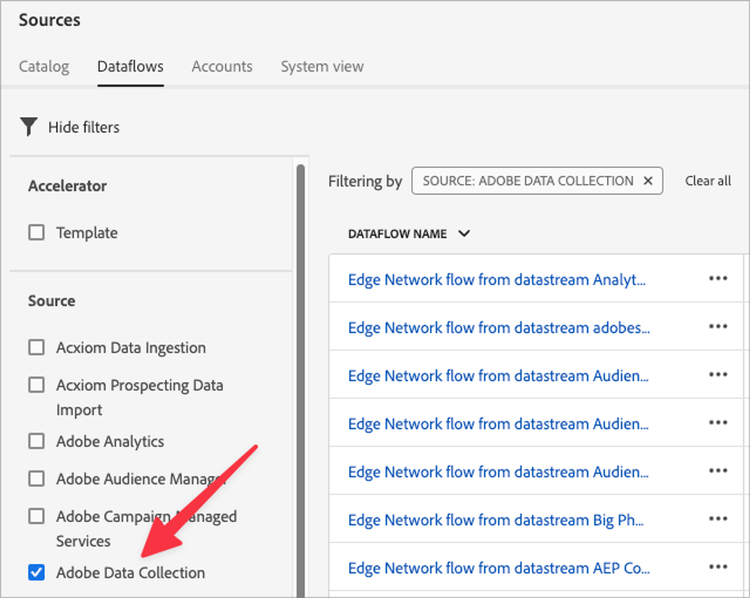
Task: Open the Accounts tab
Action: tap(222, 66)
